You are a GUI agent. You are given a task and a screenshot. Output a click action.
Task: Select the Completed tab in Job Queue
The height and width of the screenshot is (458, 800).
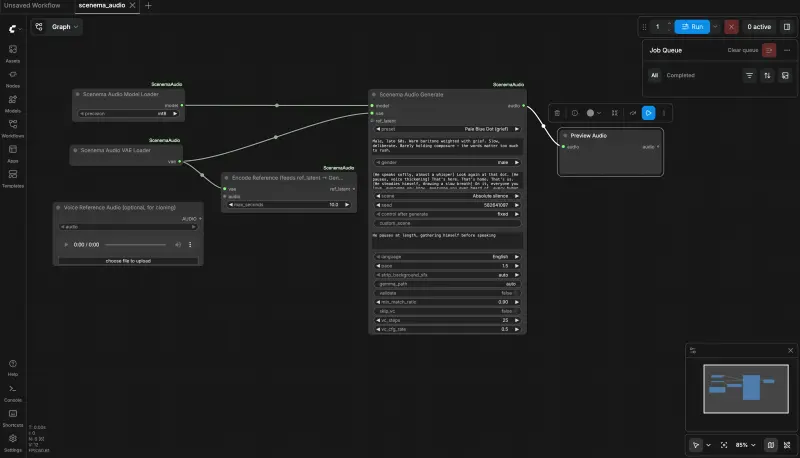[680, 75]
